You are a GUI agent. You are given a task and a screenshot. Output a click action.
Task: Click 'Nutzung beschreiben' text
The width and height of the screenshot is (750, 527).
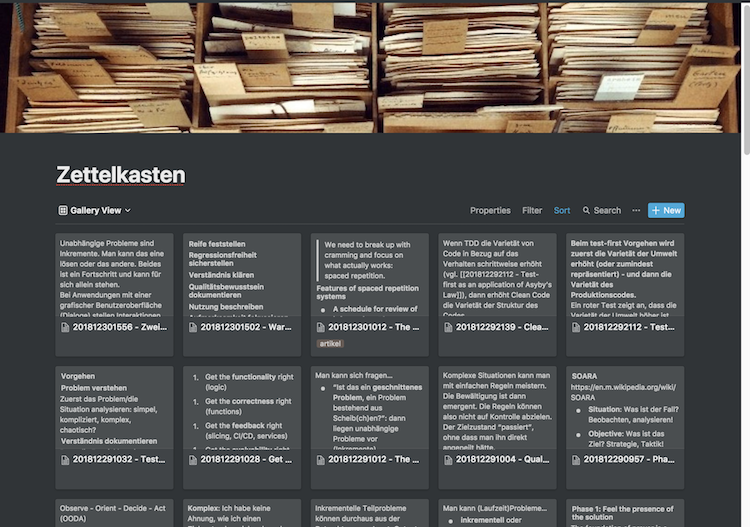coord(226,307)
